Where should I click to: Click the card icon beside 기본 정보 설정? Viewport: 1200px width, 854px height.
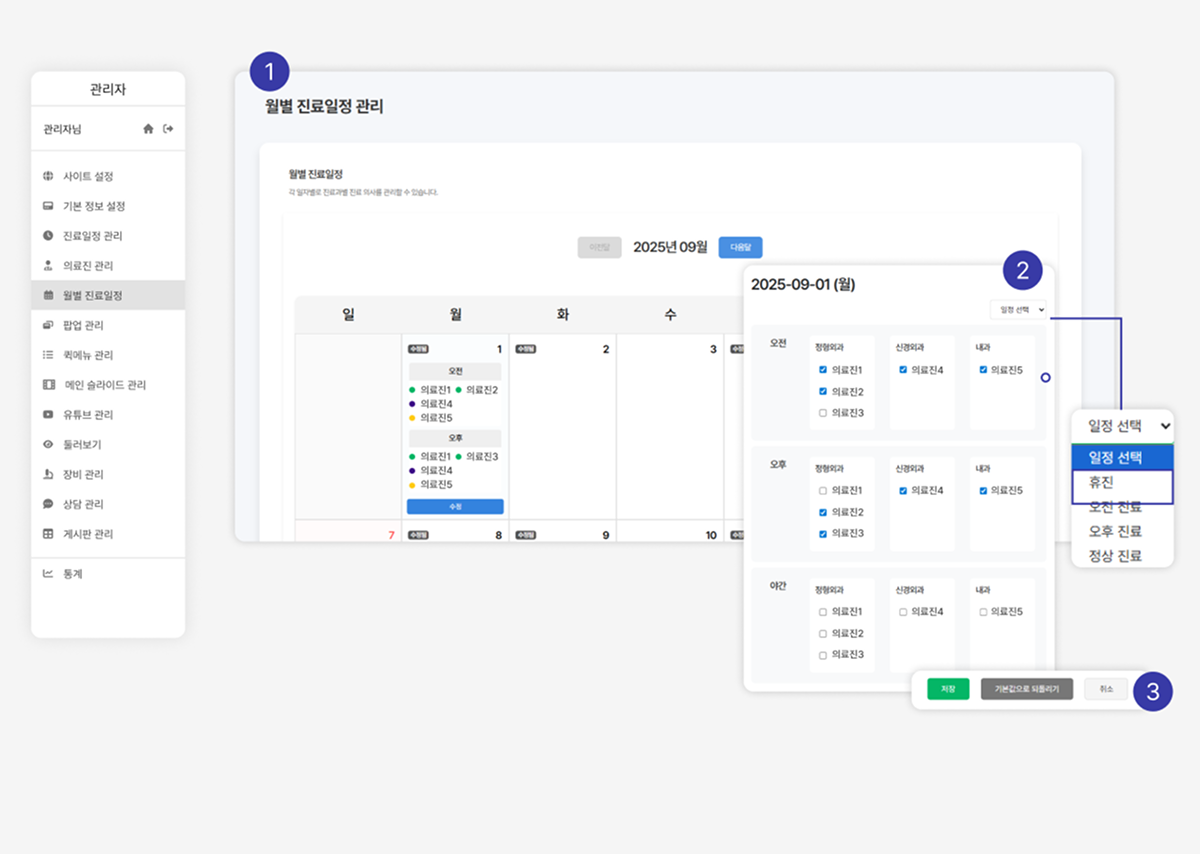click(x=48, y=206)
